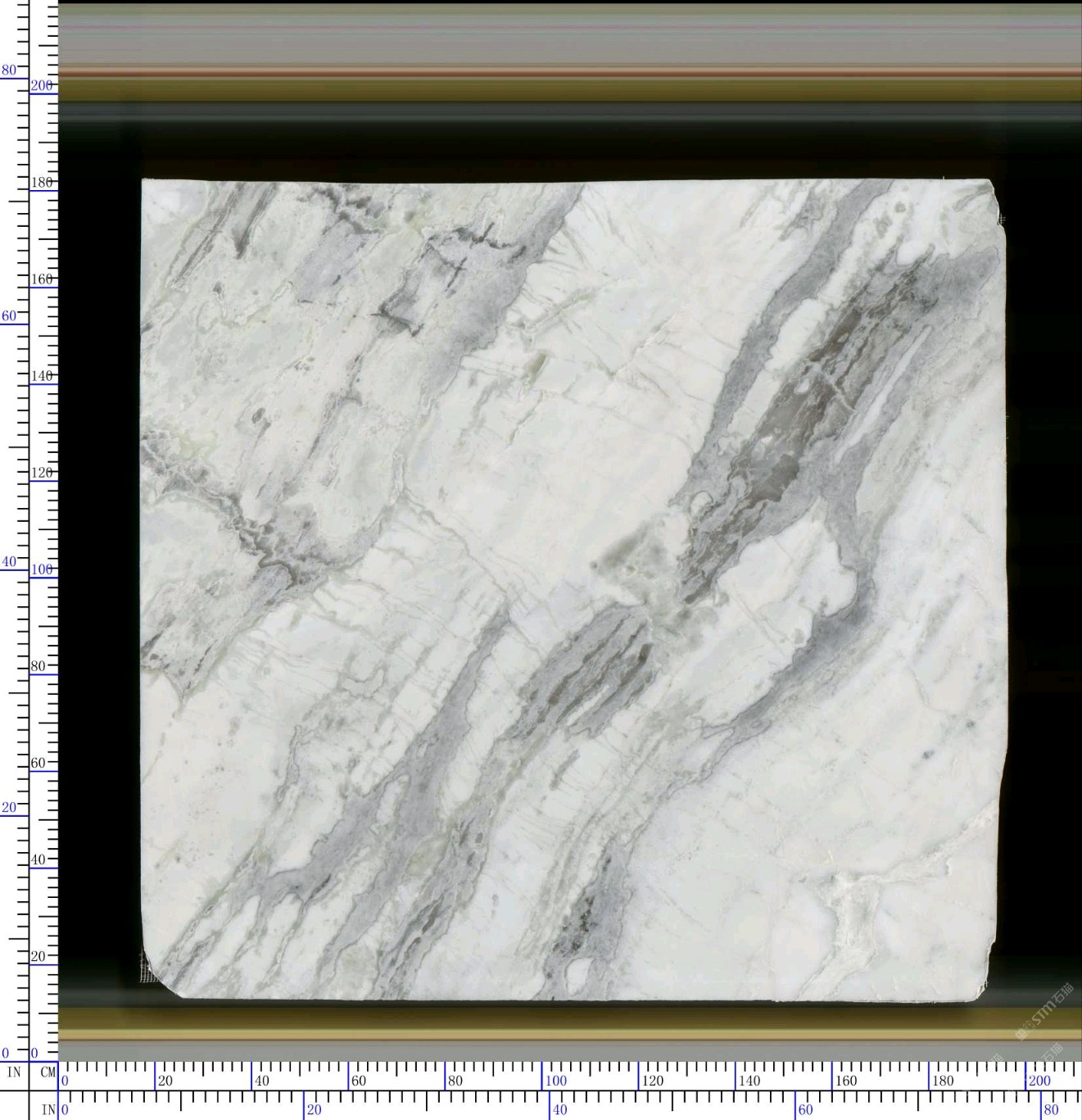The height and width of the screenshot is (1120, 1082).
Task: Click the 180 mark on vertical CM ruler
Action: tap(42, 183)
